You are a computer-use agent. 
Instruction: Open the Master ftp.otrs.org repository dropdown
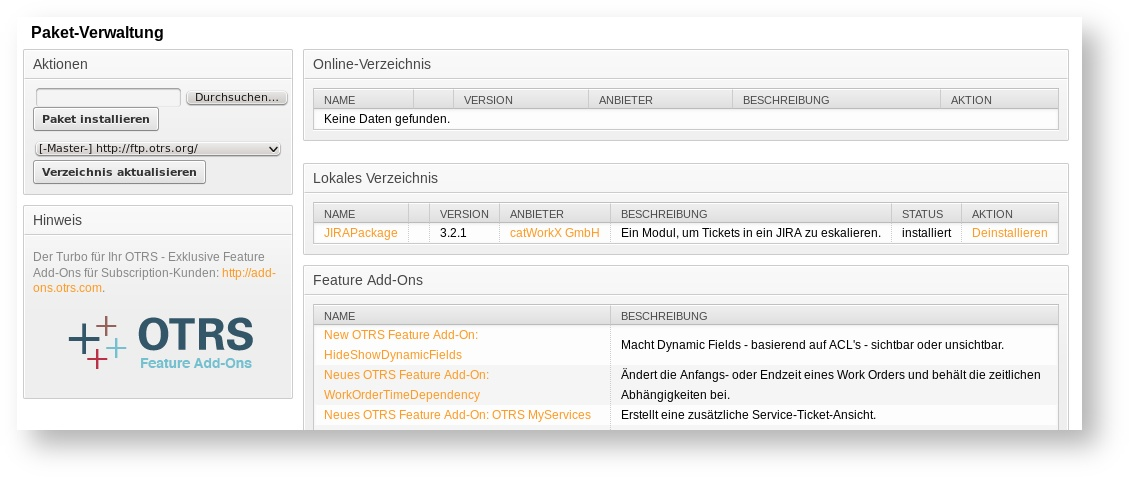[158, 149]
